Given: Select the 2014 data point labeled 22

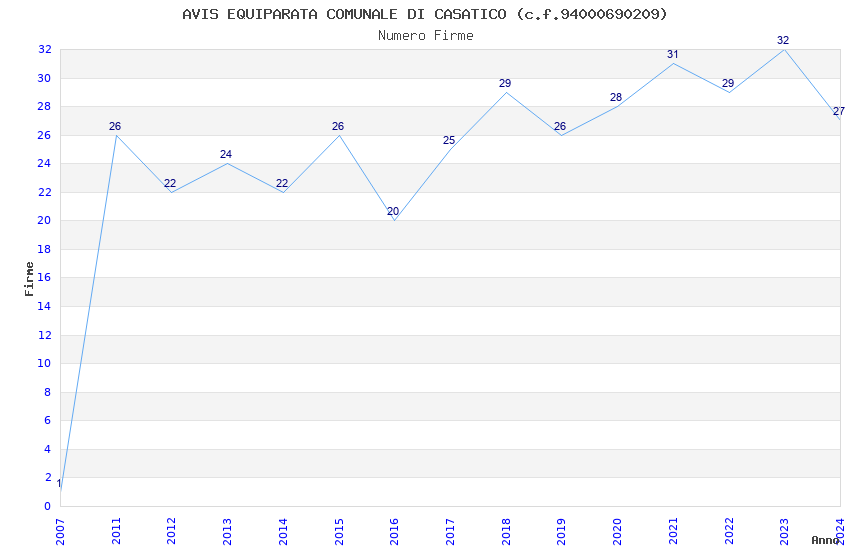Looking at the screenshot, I should pos(282,183).
